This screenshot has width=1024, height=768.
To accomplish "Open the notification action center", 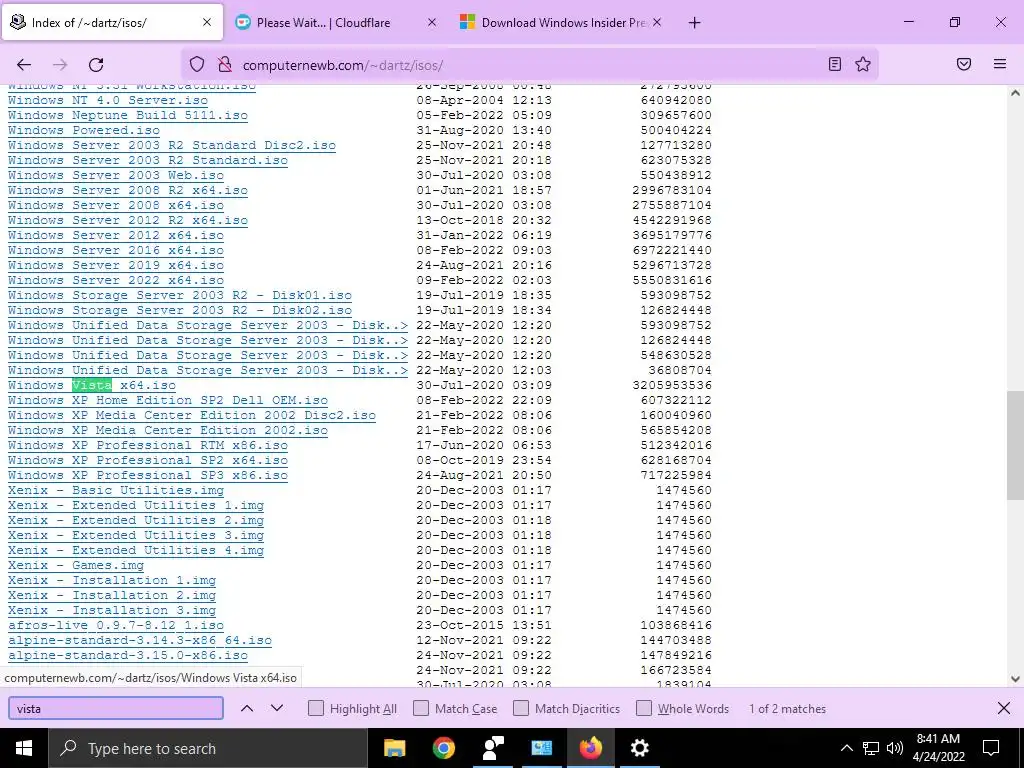I will (991, 748).
